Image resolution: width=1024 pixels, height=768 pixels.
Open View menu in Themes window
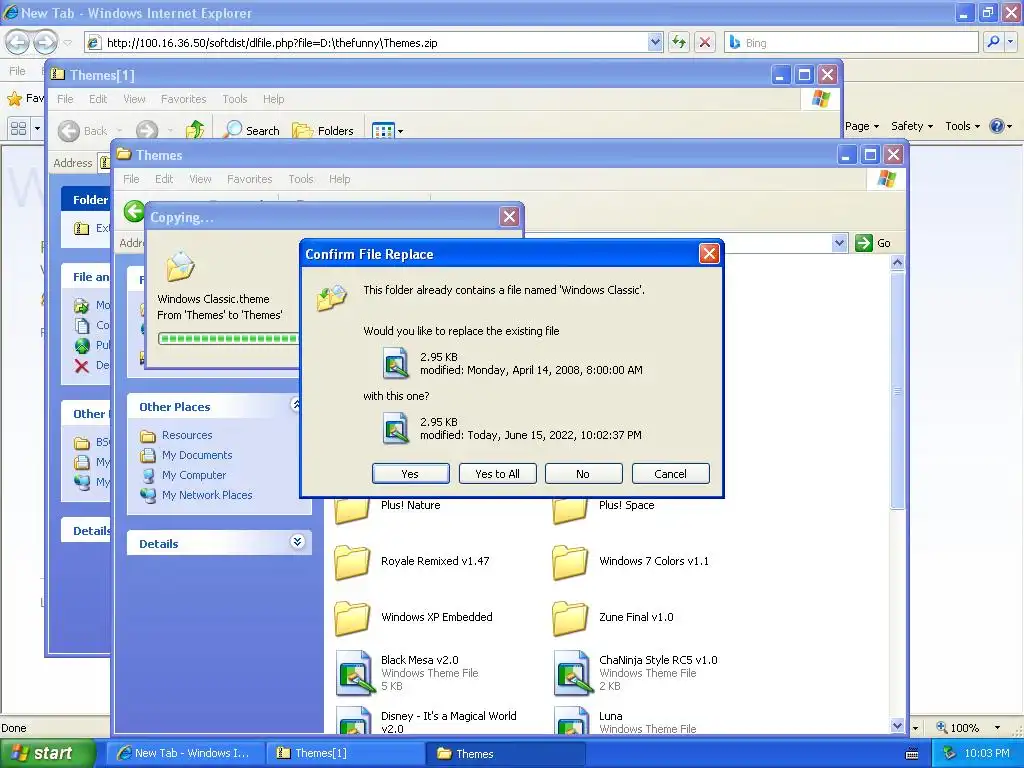click(200, 179)
